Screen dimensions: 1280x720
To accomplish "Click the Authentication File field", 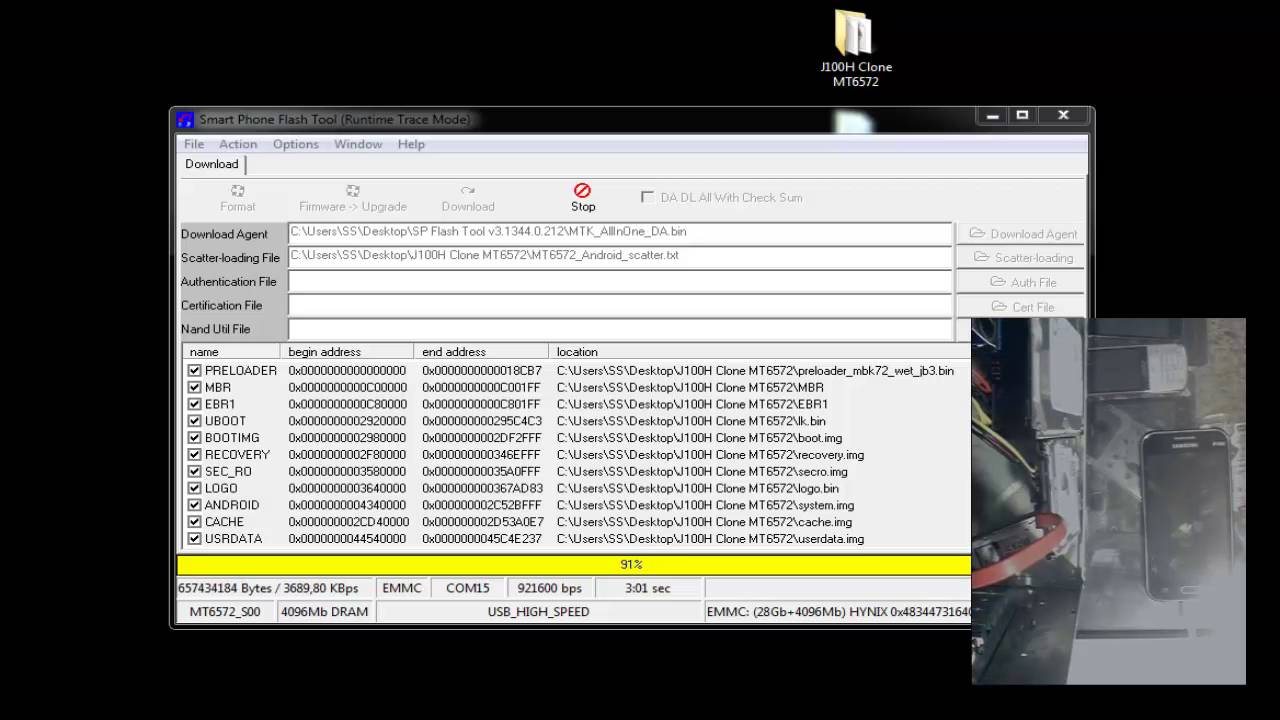I will pyautogui.click(x=620, y=282).
